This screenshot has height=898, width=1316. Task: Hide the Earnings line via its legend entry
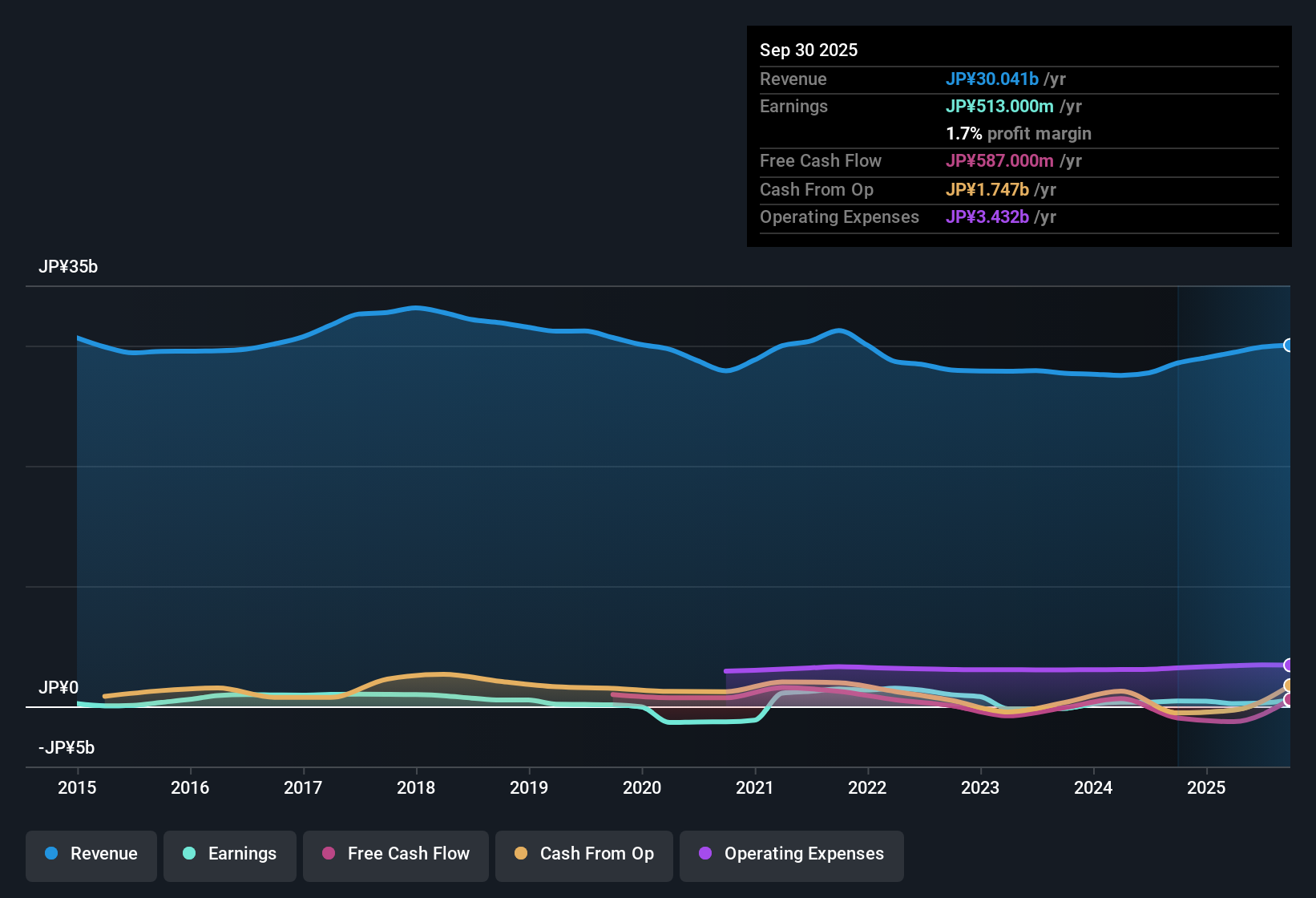229,854
